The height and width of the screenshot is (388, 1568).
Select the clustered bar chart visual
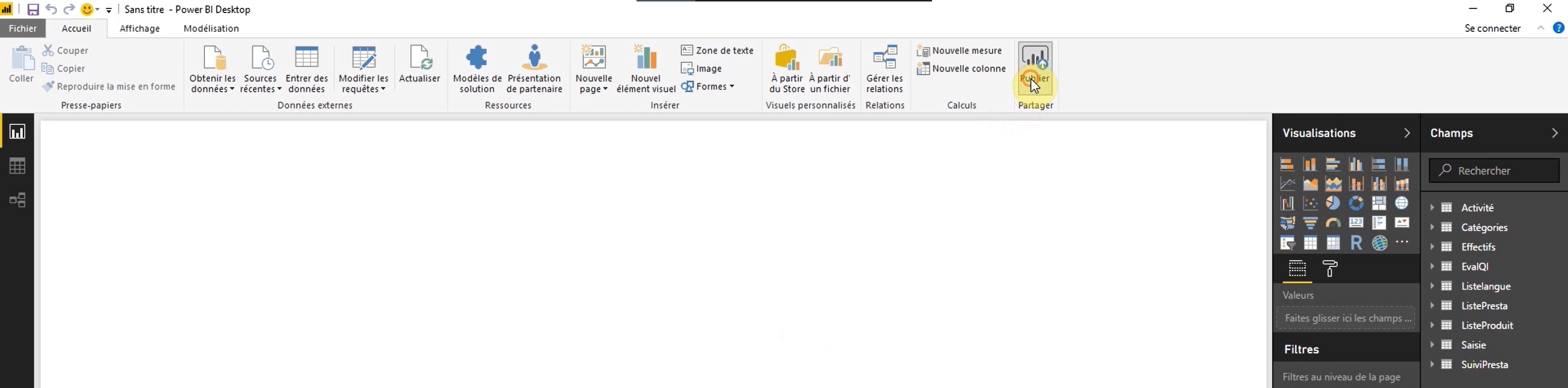click(1333, 164)
